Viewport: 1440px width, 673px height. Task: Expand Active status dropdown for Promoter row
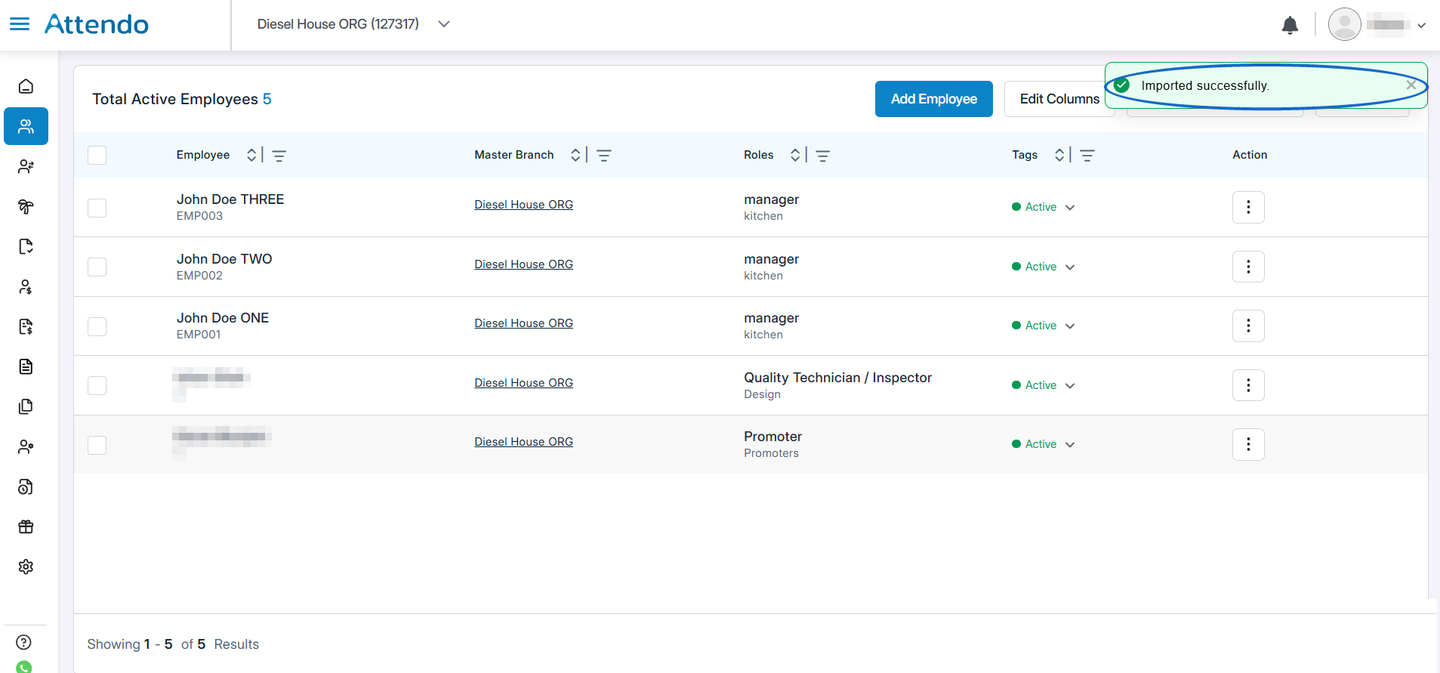click(x=1070, y=444)
